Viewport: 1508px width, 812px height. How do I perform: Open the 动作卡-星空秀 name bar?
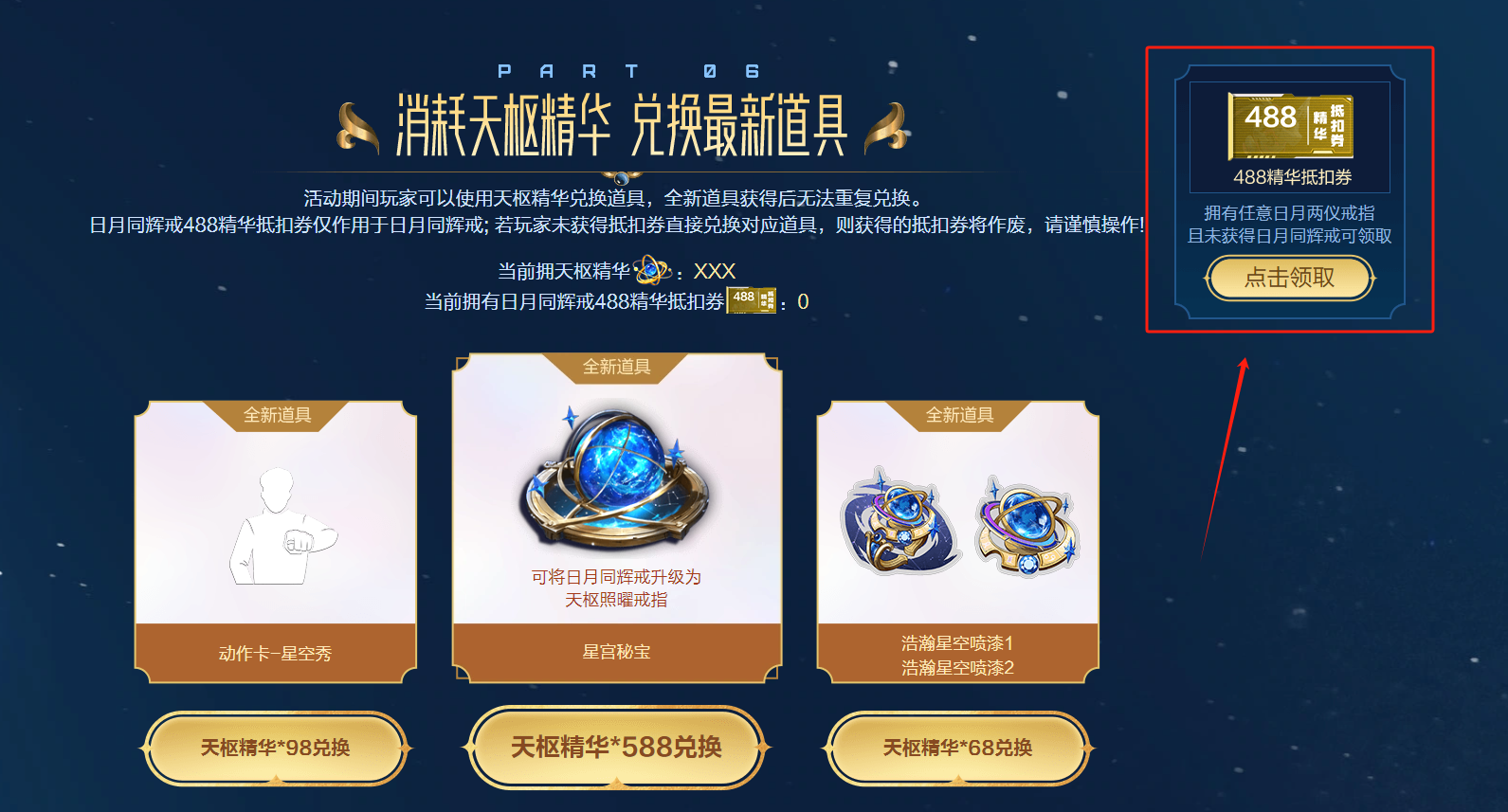pos(276,653)
